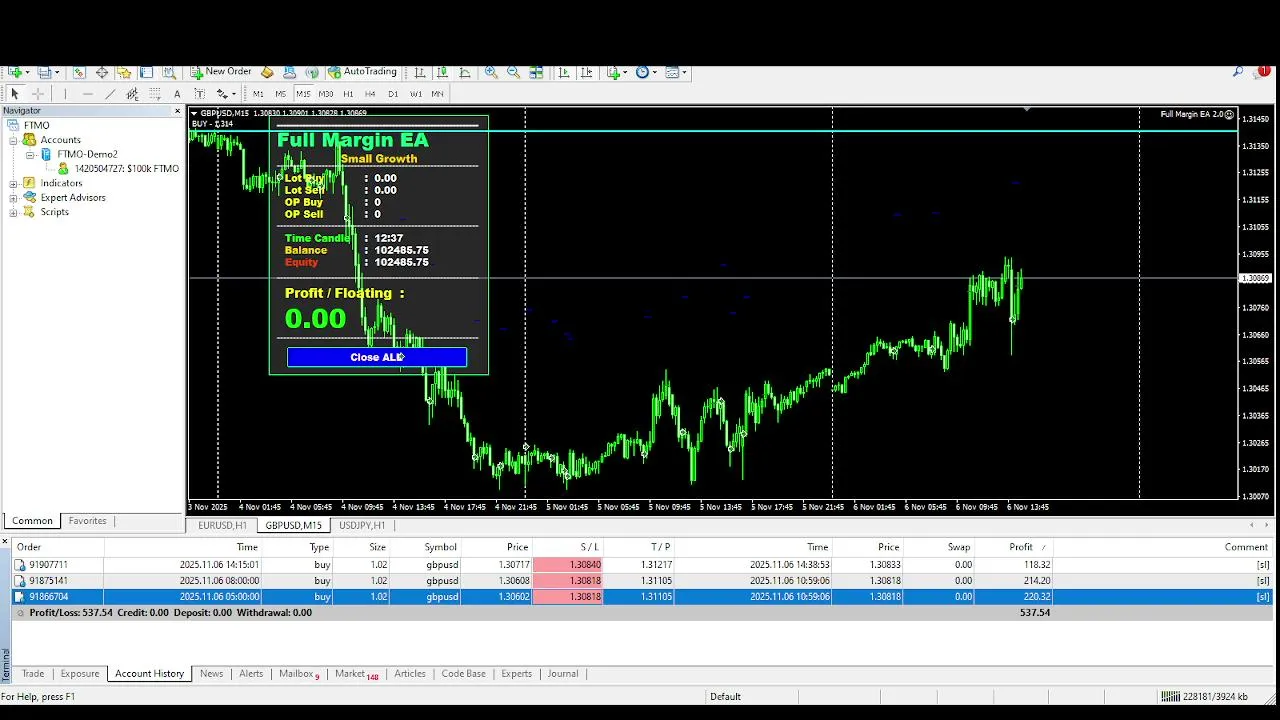Screen dimensions: 1280x720
Task: Open Periods dropdown arrow
Action: tap(655, 72)
